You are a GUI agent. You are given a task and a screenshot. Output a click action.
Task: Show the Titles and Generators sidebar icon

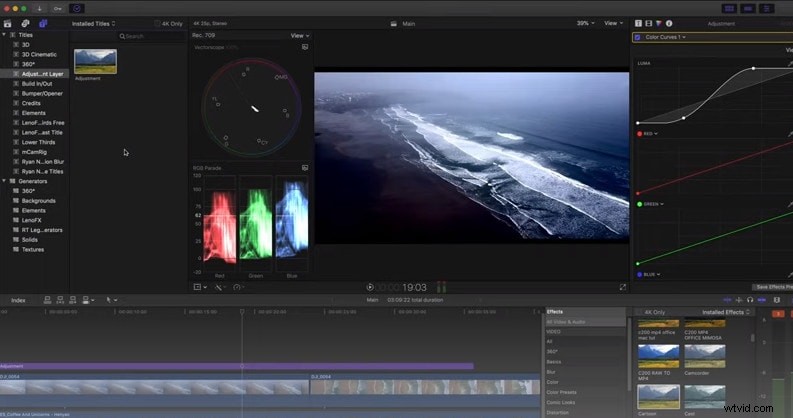pos(43,24)
